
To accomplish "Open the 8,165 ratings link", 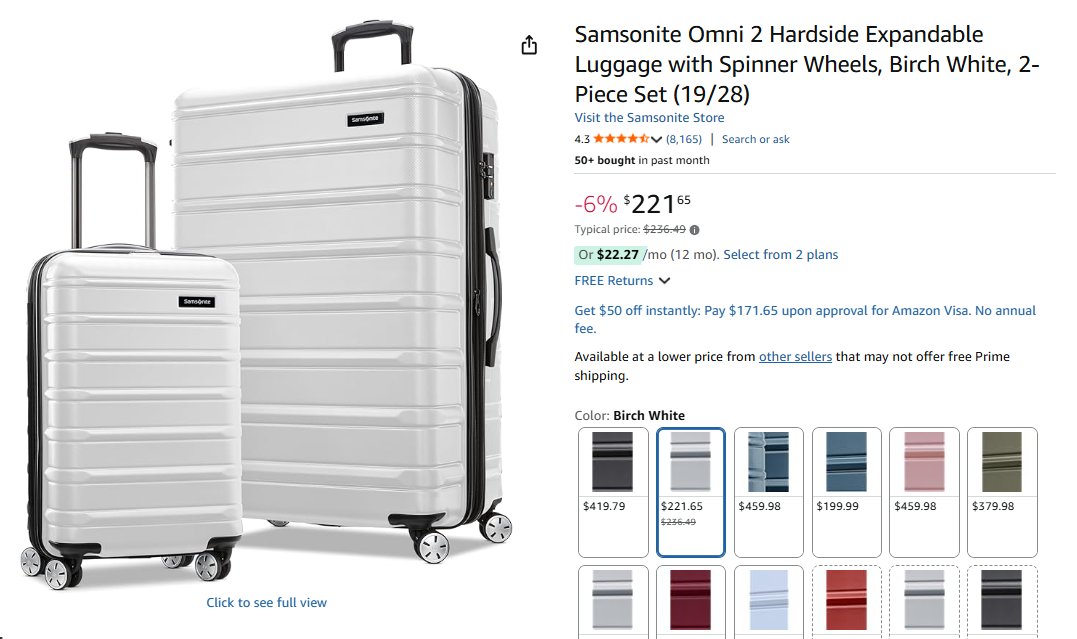I will [684, 139].
